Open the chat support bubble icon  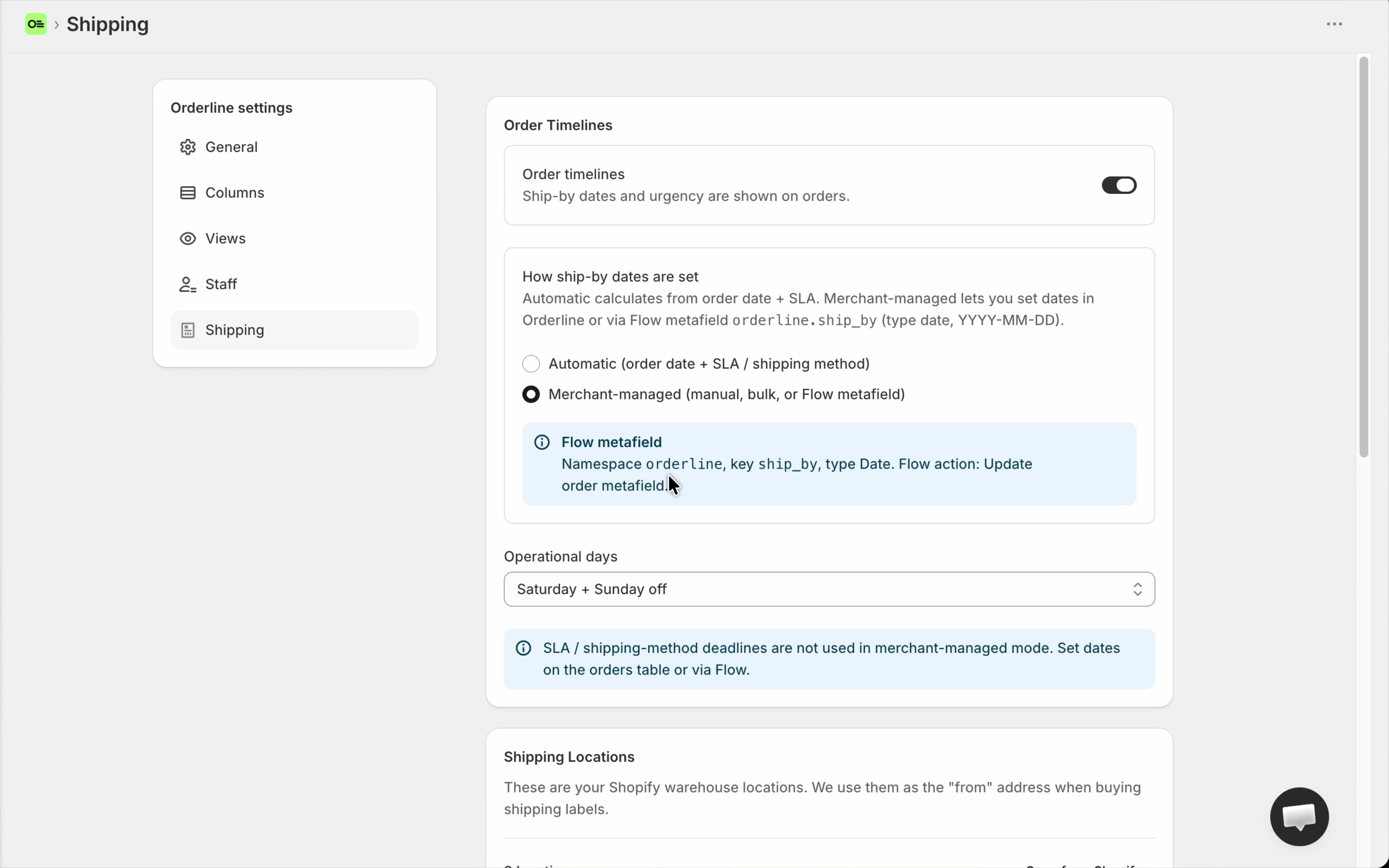coord(1299,816)
